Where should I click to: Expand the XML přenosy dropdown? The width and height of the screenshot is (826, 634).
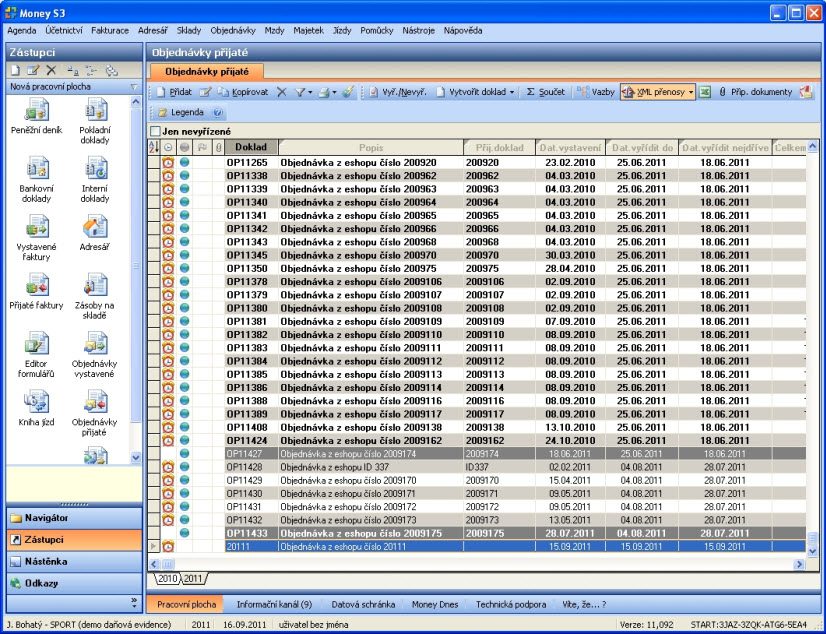click(691, 92)
